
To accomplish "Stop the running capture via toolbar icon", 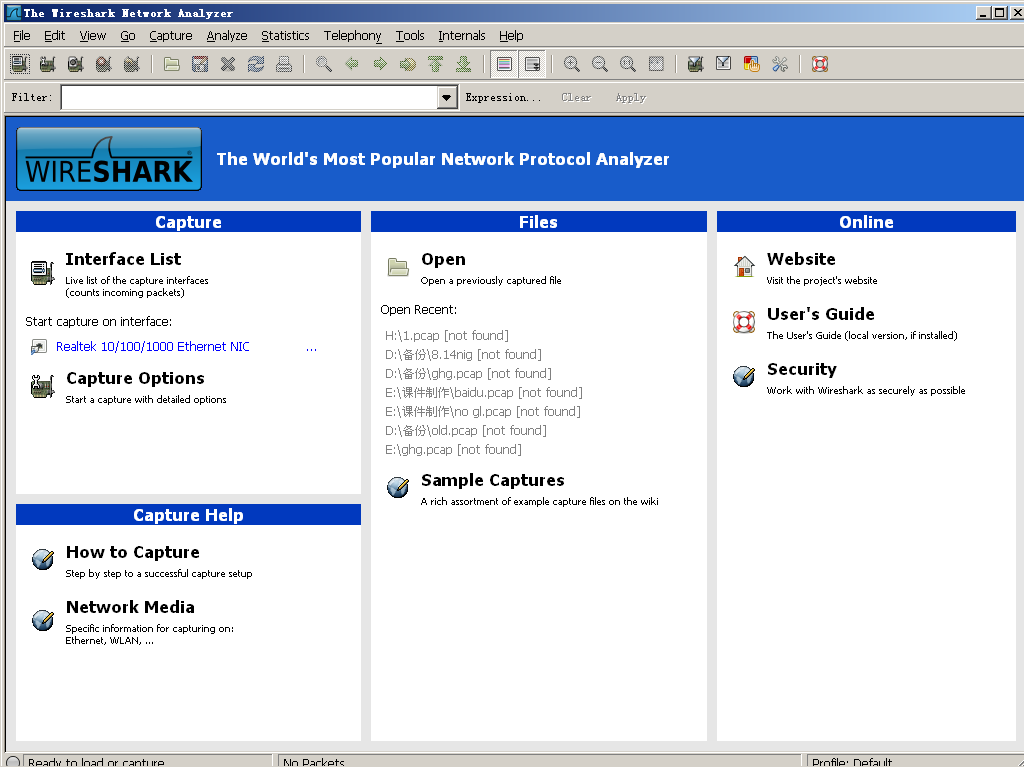I will pyautogui.click(x=104, y=63).
